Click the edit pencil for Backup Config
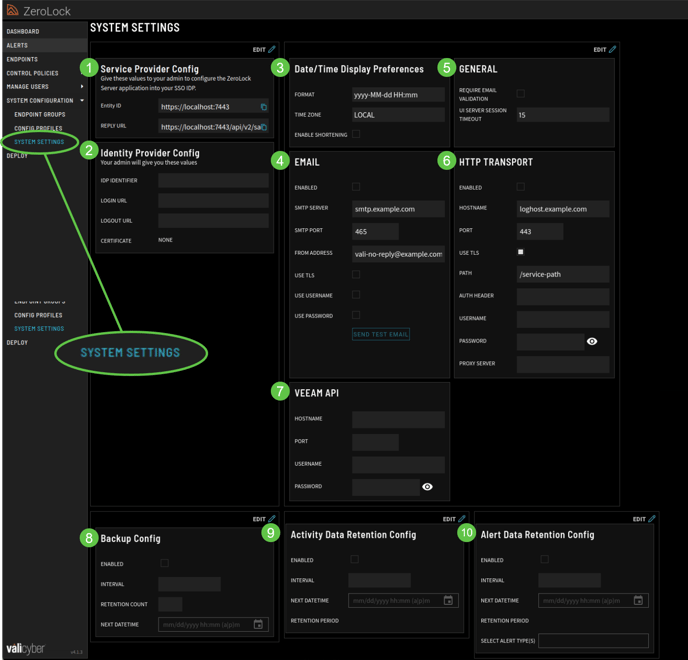The image size is (688, 660). 272,519
